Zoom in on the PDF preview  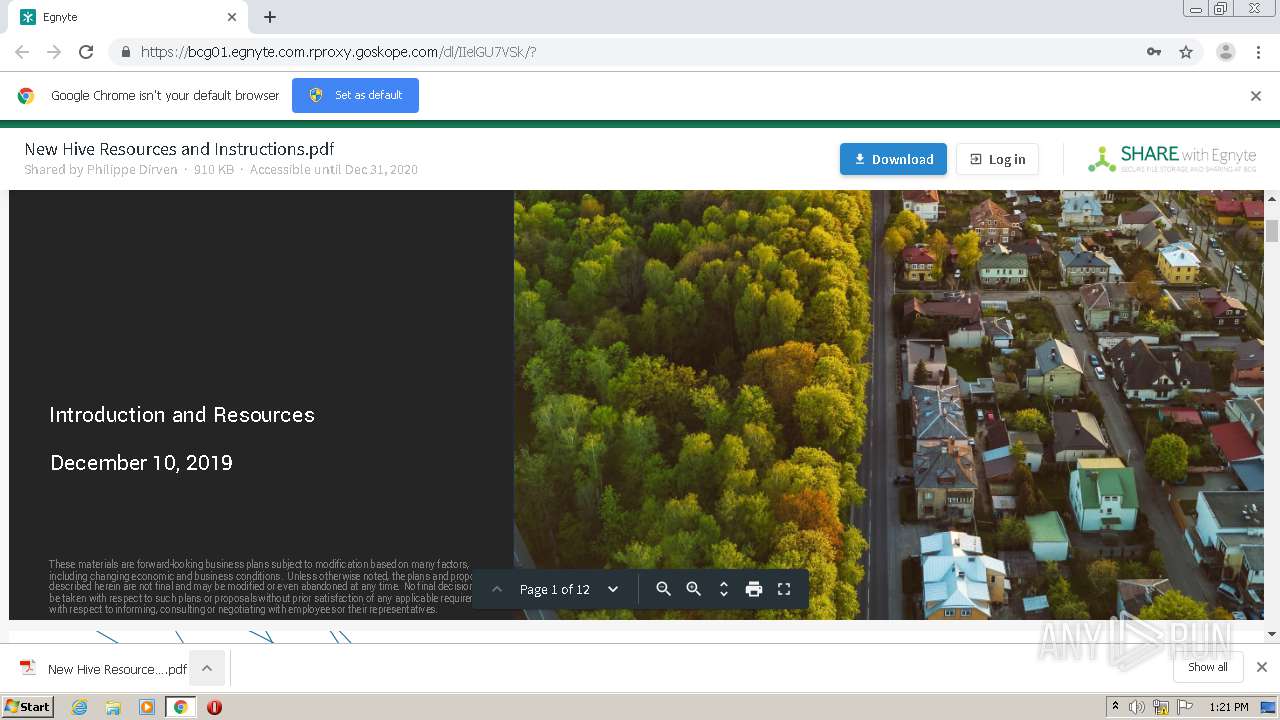[693, 589]
